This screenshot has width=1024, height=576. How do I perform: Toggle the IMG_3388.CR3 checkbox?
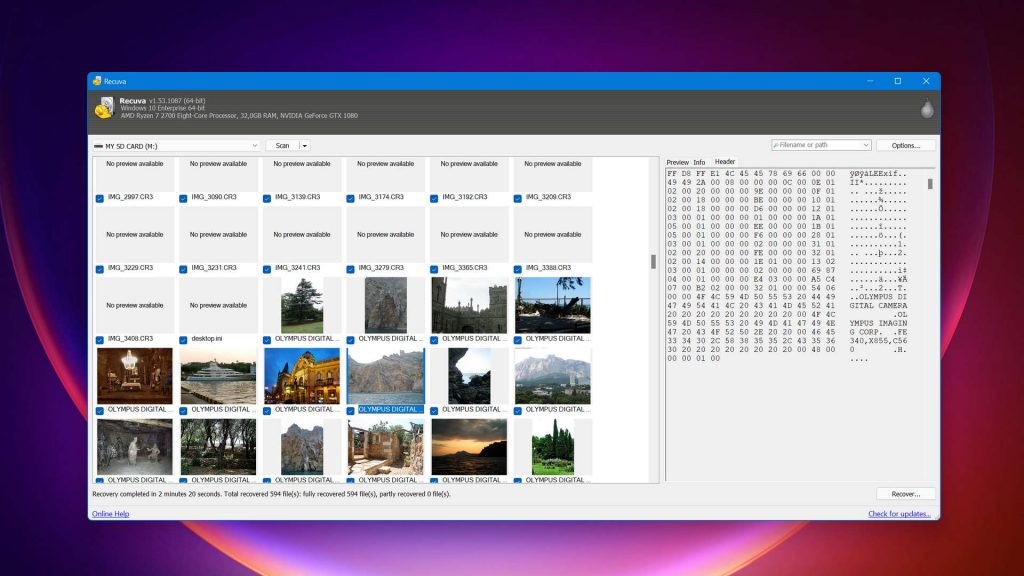(x=519, y=269)
